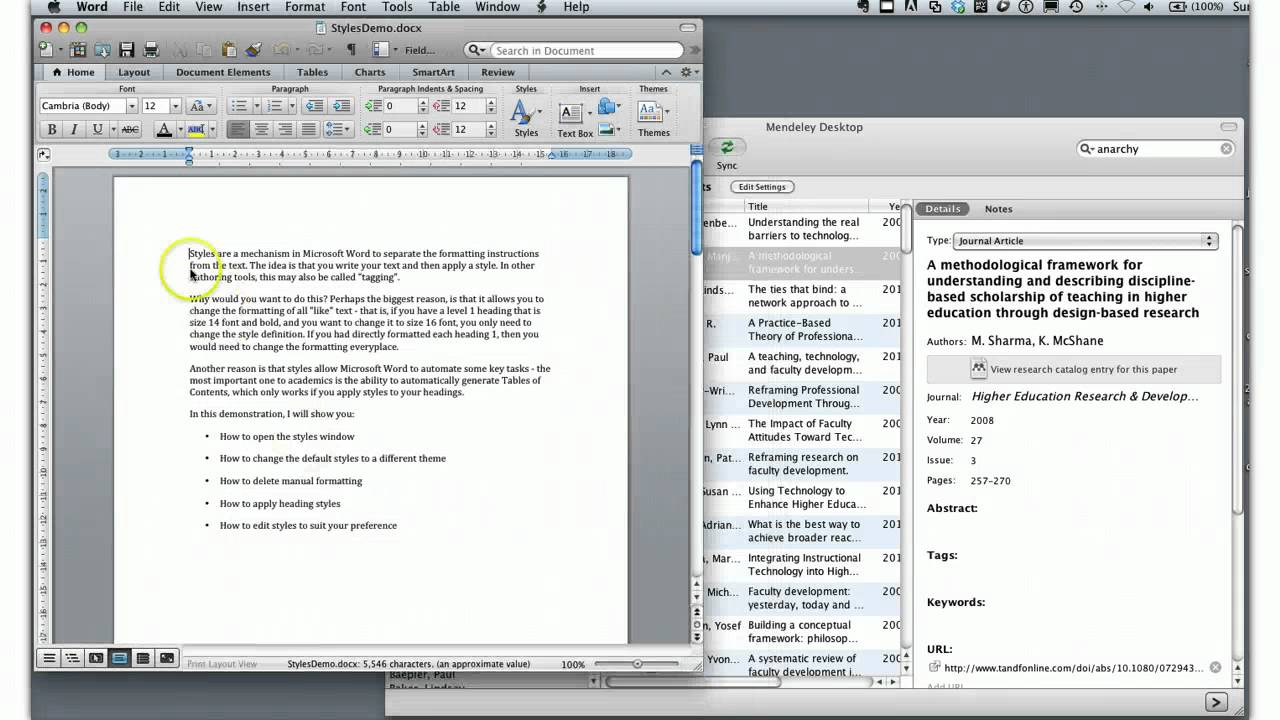Switch to Draft view in status bar
Viewport: 1280px width, 720px height.
tap(49, 658)
